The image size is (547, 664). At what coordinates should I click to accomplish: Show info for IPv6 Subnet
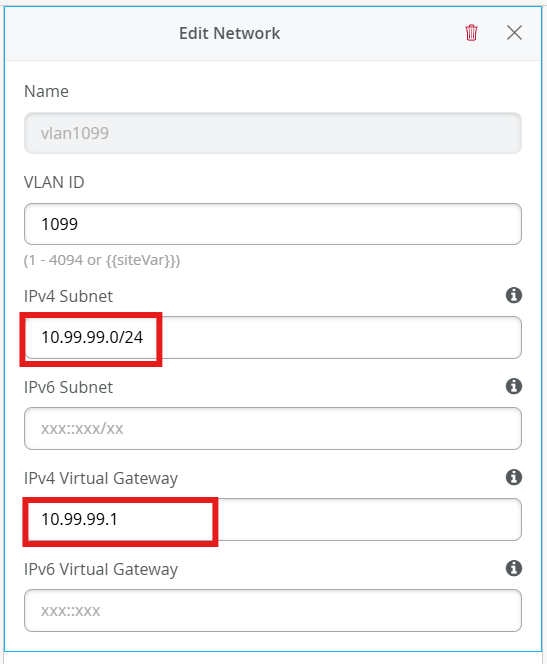pyautogui.click(x=514, y=386)
